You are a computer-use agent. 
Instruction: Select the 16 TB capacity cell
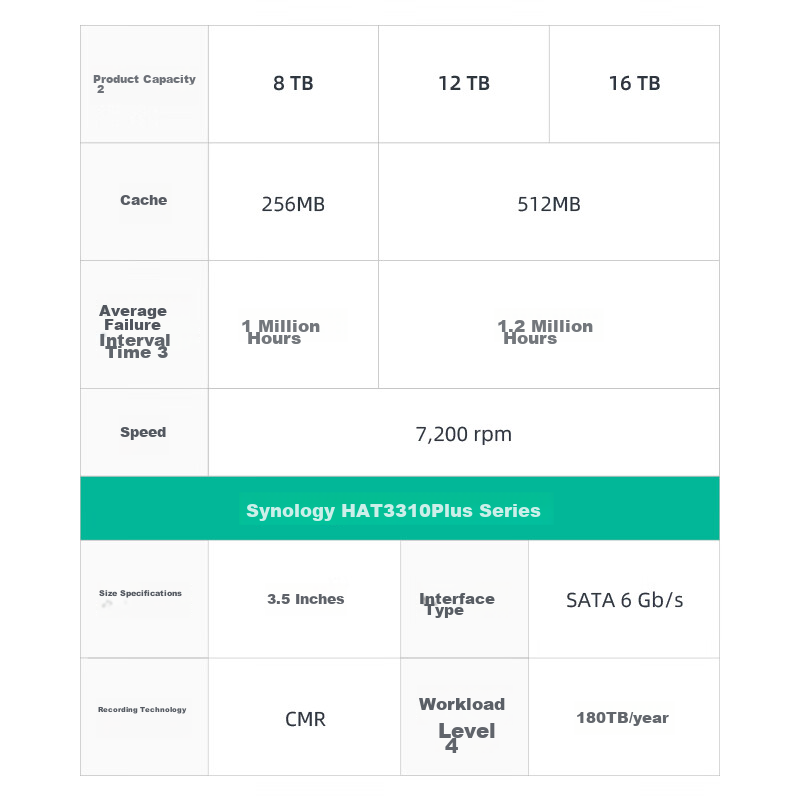(634, 84)
